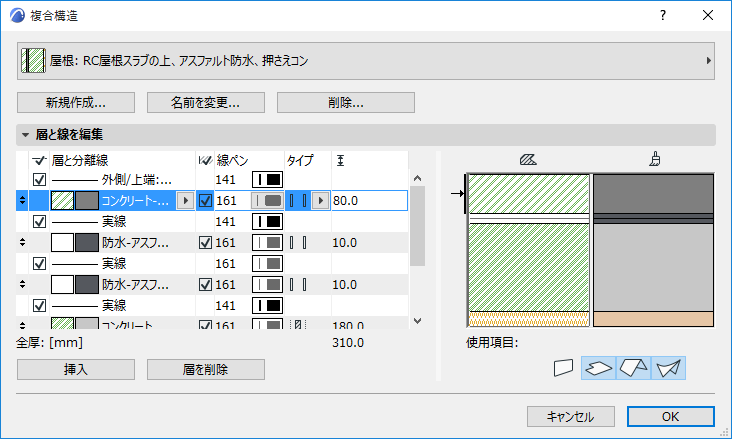Toggle checkbox of second 実線 line pen 161
732x439 pixels.
tap(39, 264)
